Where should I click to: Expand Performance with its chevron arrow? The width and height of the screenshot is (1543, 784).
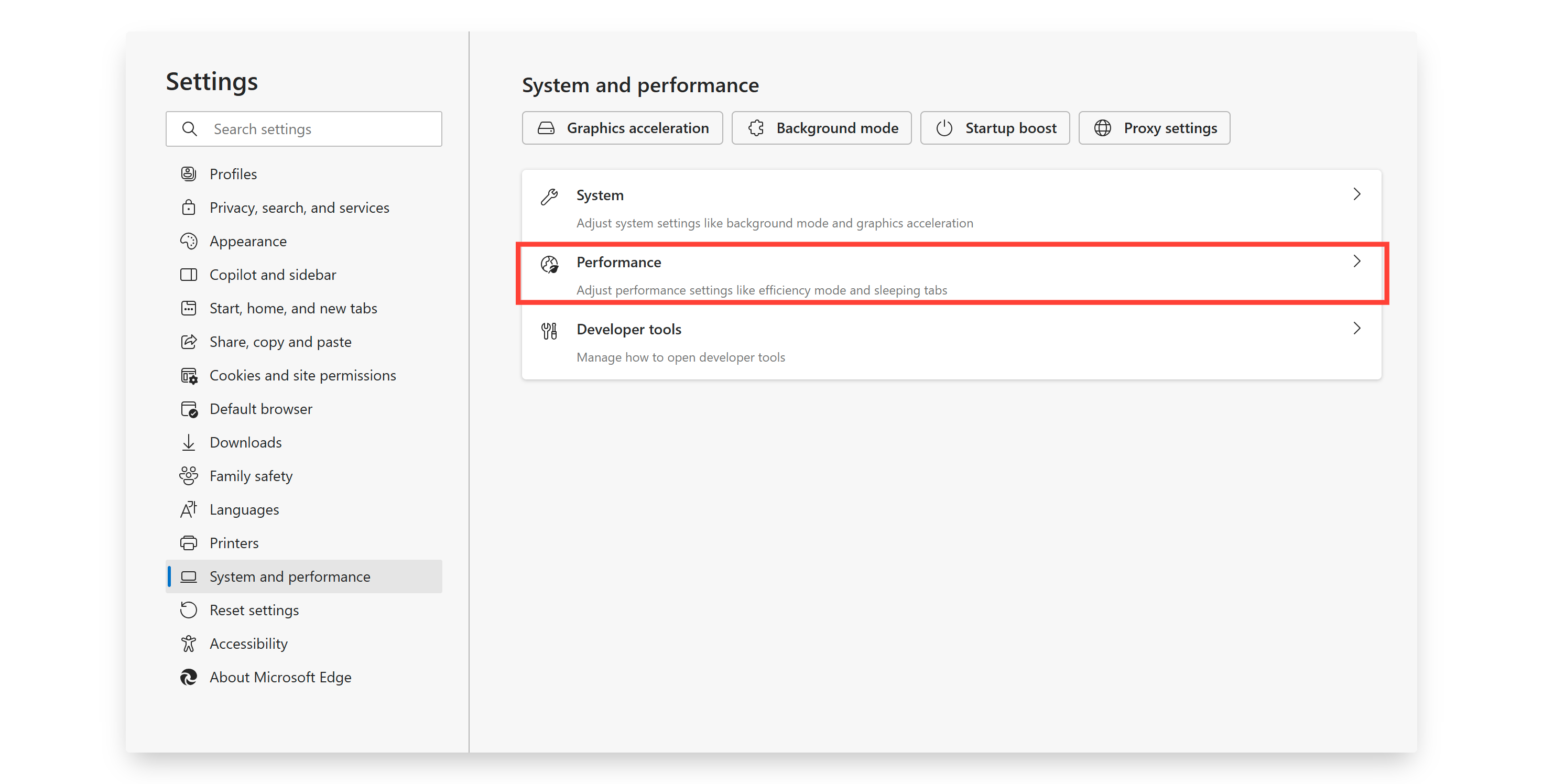1357,262
